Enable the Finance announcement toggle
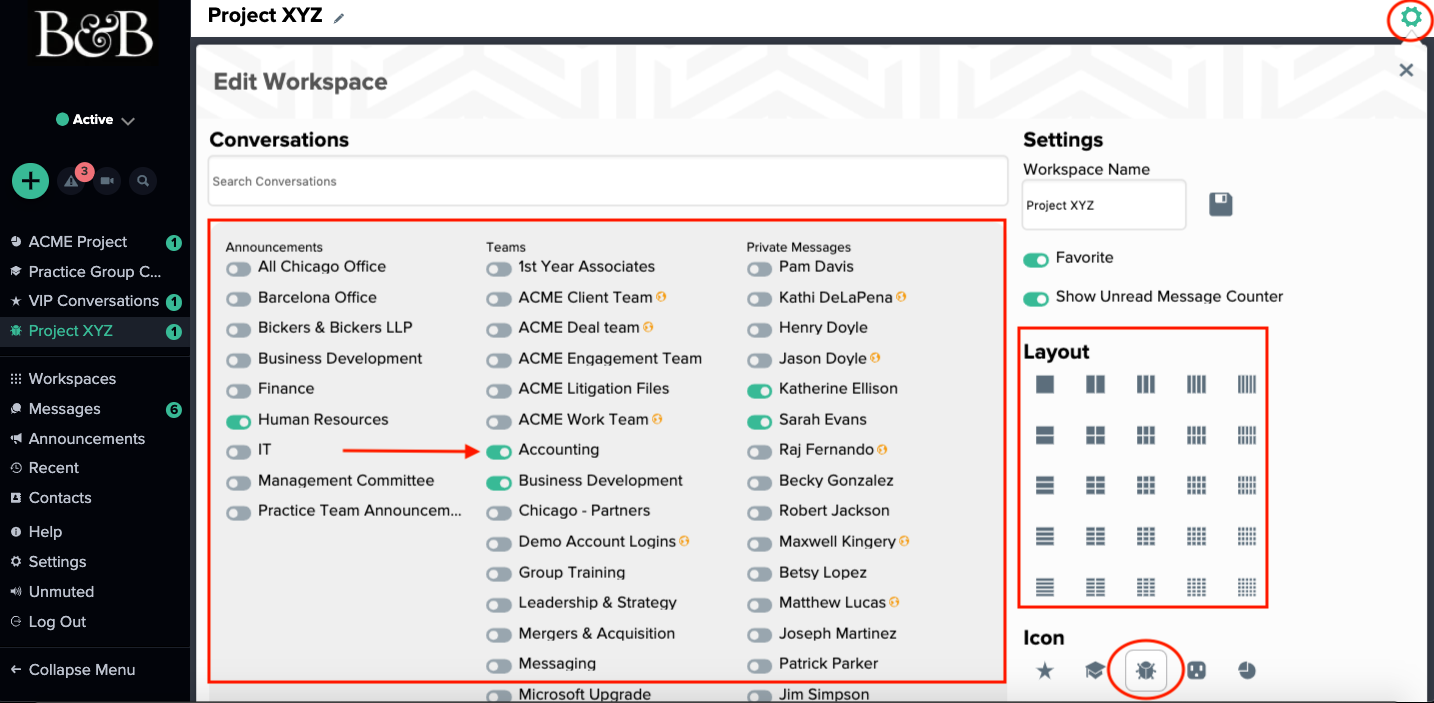The width and height of the screenshot is (1434, 703). point(238,391)
